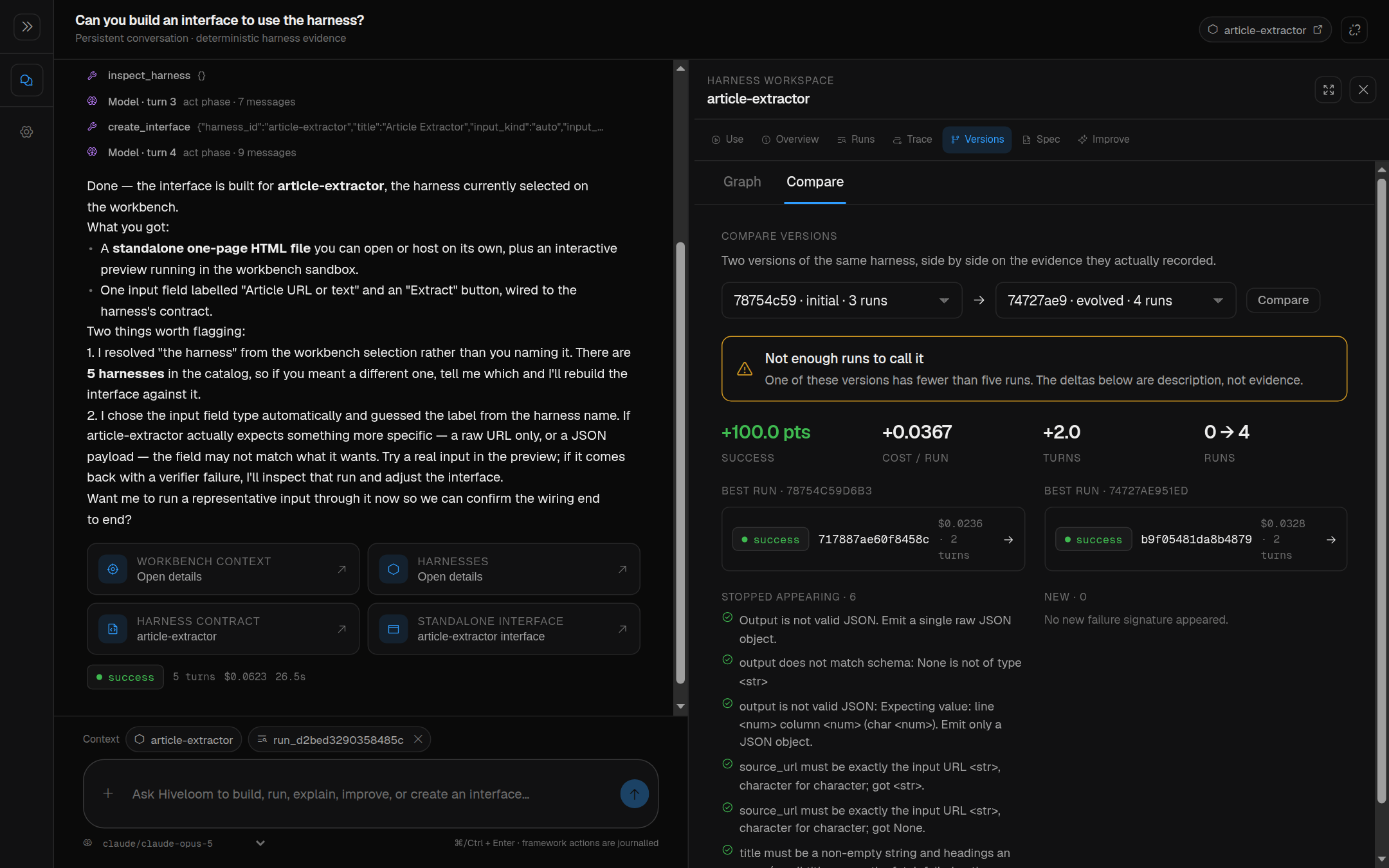Viewport: 1389px width, 868px height.
Task: Click the article-extractor context chip
Action: tap(184, 739)
